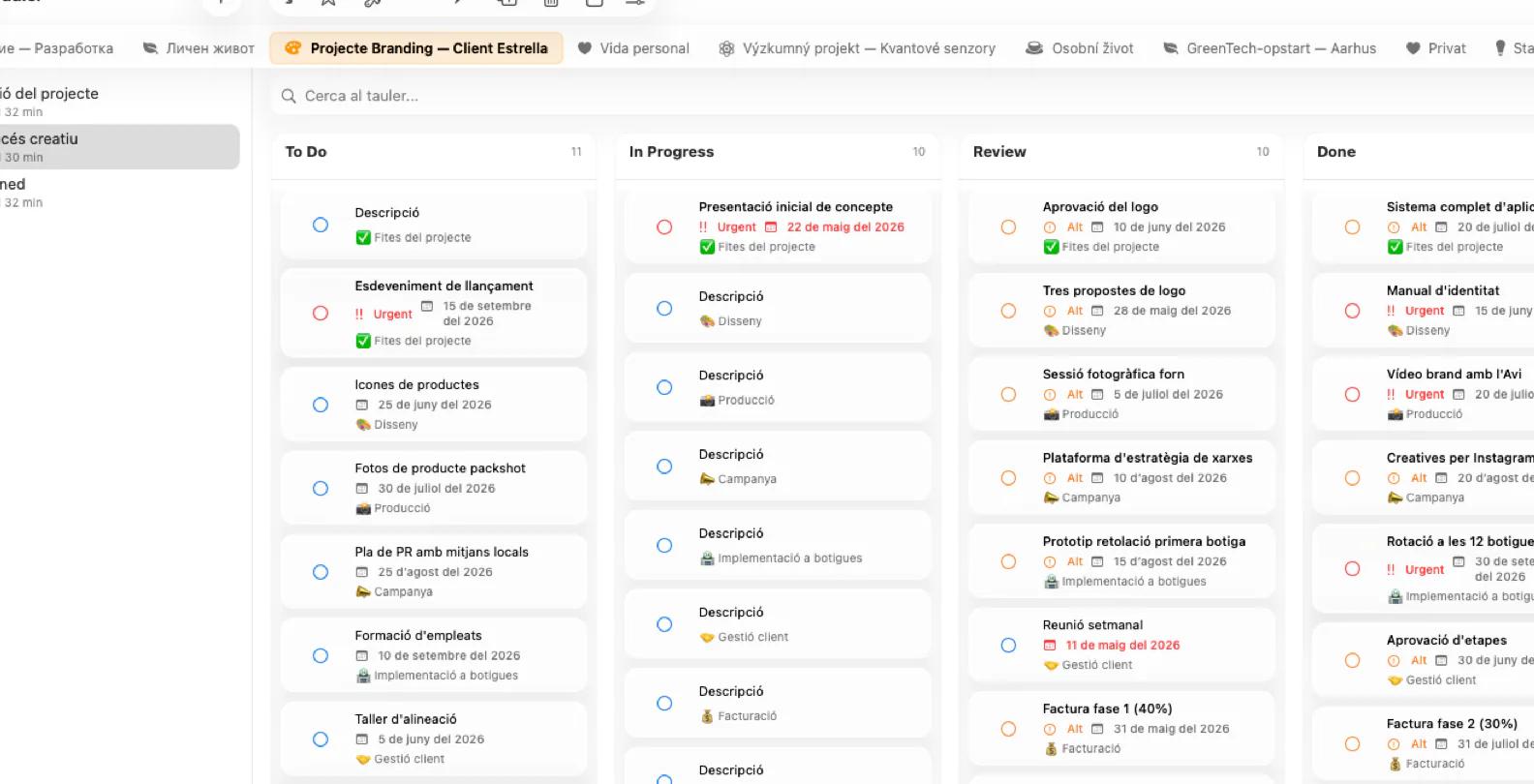Mark Formació d'empleats as done
Viewport: 1534px width, 784px height.
click(x=321, y=656)
